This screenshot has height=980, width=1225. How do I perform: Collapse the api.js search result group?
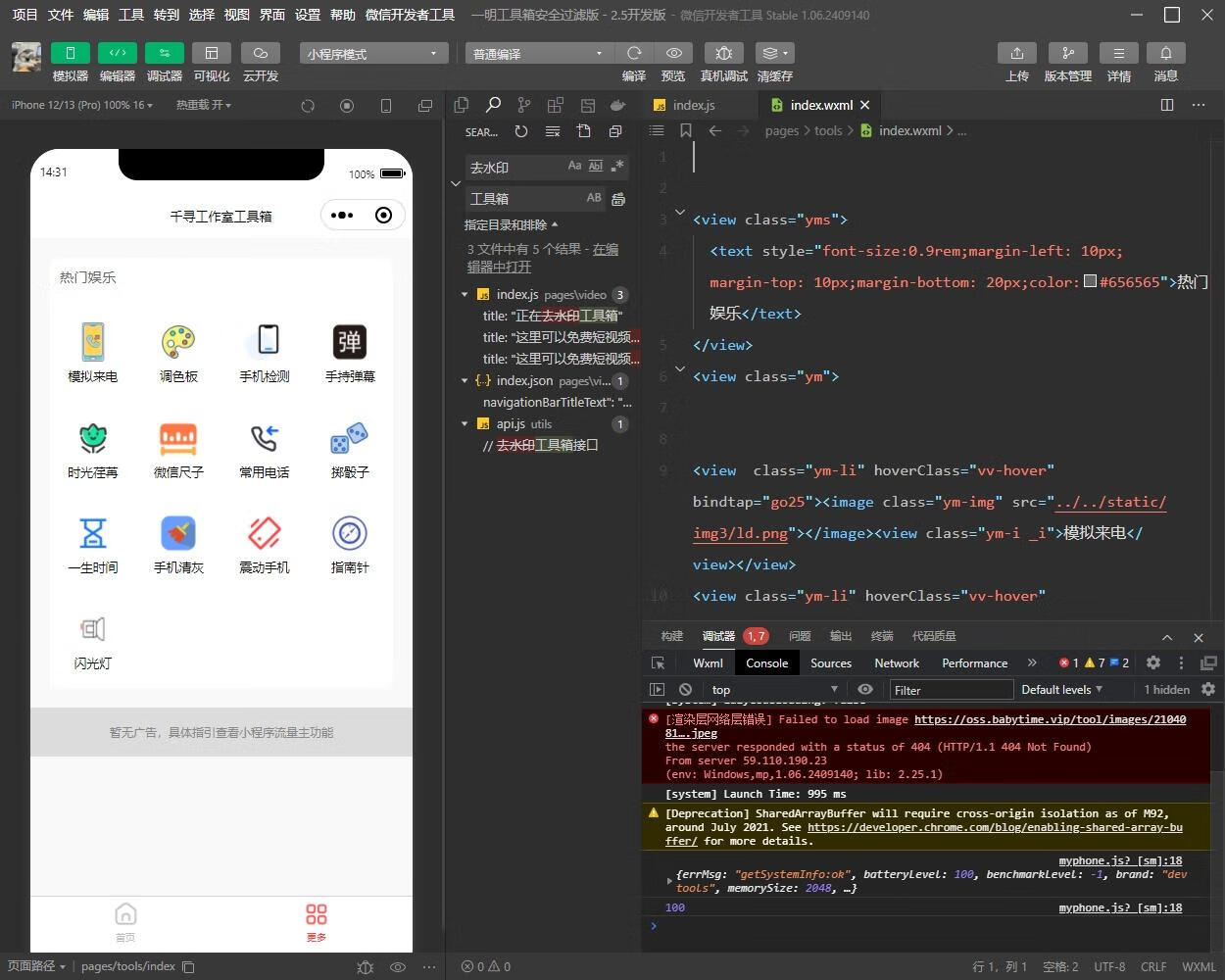pyautogui.click(x=465, y=423)
